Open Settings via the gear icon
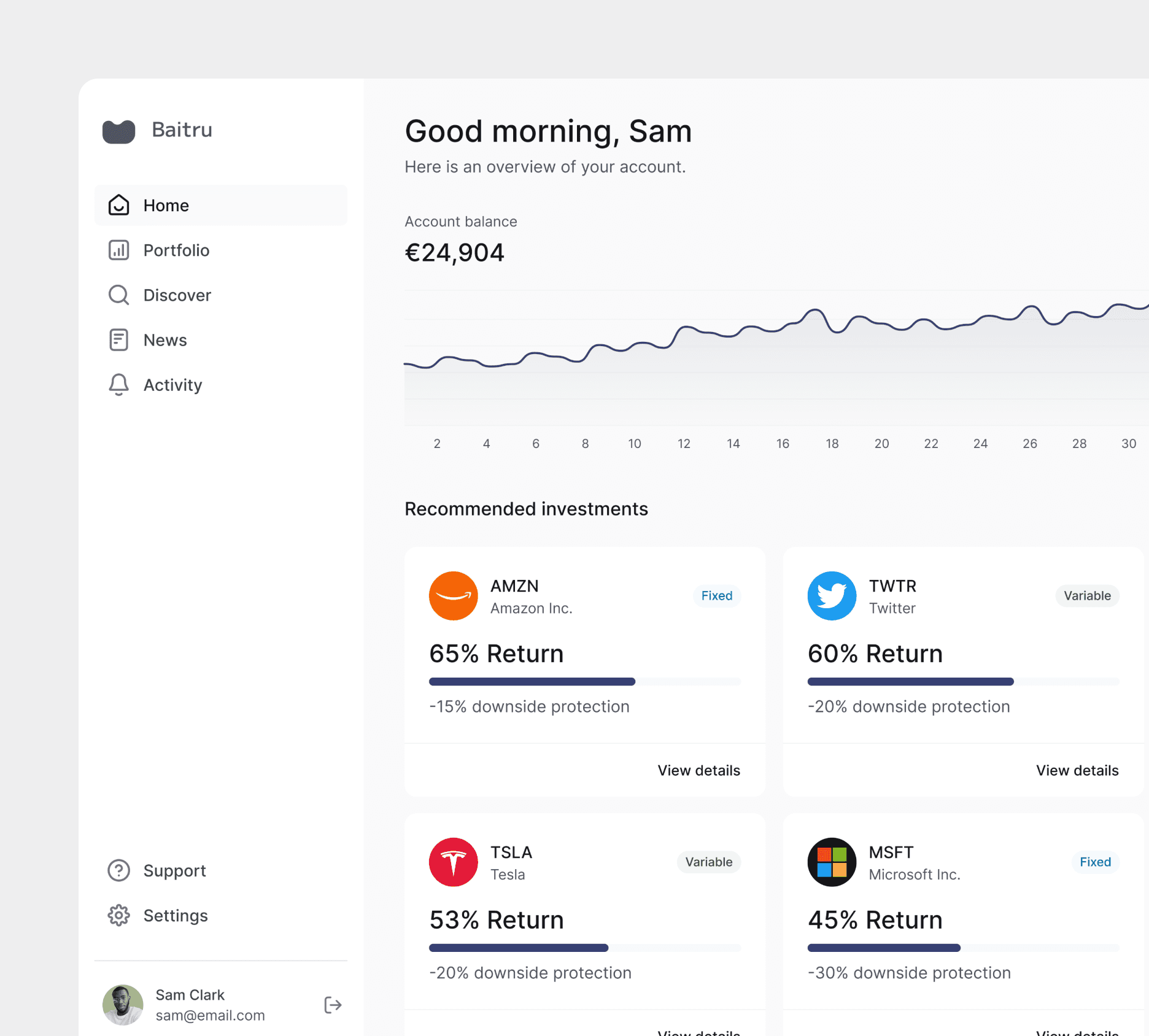Viewport: 1149px width, 1036px height. 118,915
